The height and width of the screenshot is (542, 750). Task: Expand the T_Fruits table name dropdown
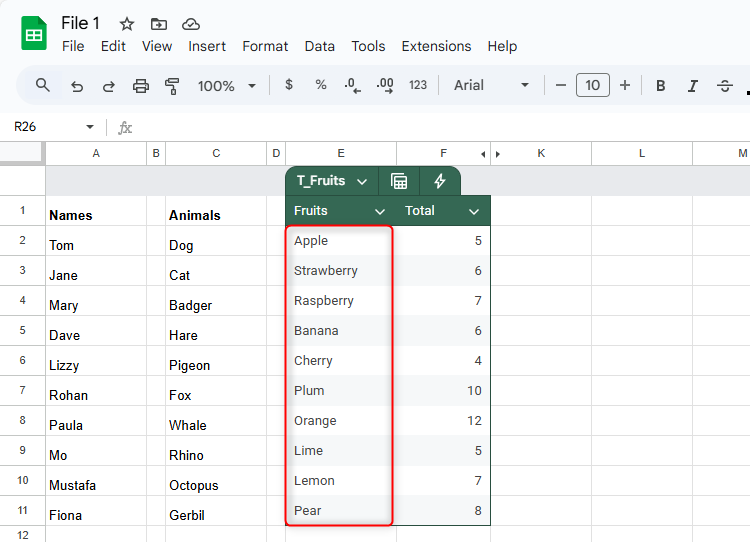361,182
